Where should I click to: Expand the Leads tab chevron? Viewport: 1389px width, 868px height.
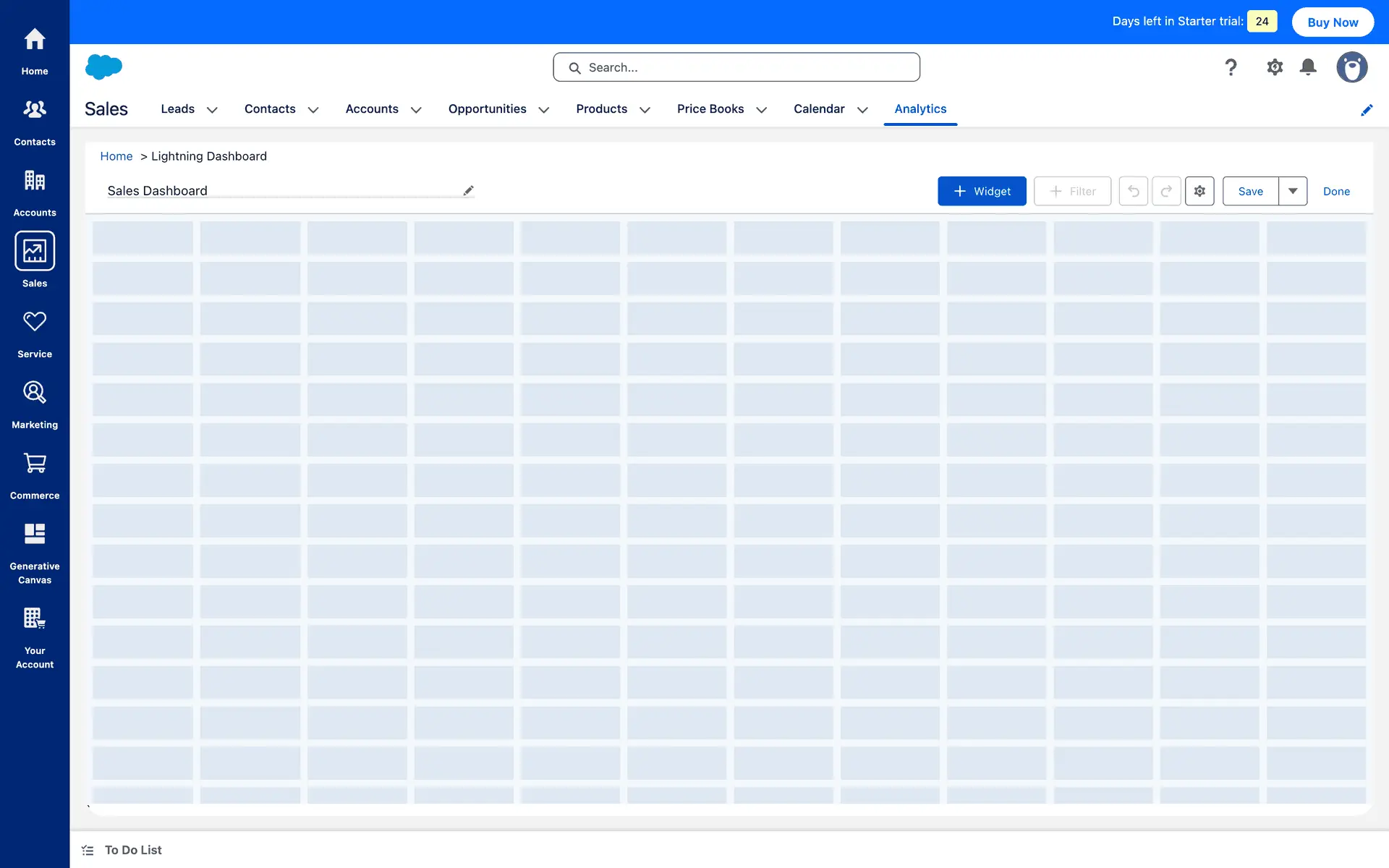212,110
